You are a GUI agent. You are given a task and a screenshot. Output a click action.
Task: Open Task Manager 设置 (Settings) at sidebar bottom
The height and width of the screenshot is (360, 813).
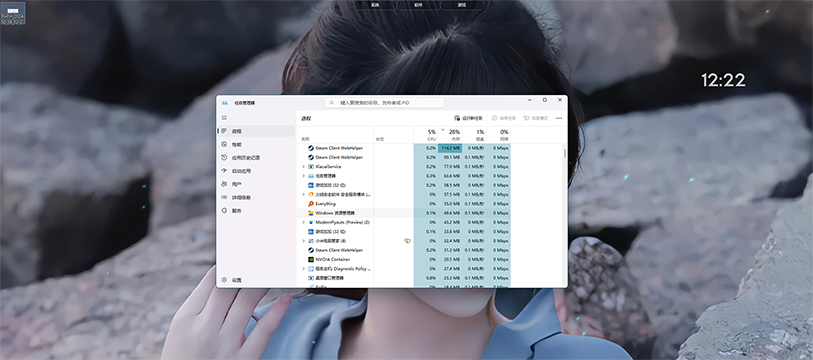pyautogui.click(x=256, y=280)
